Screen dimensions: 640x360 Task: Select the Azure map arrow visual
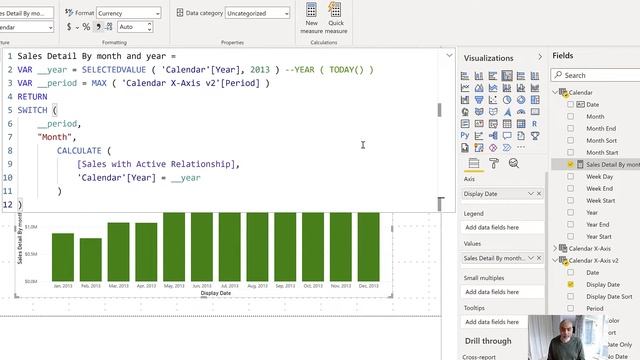click(507, 111)
